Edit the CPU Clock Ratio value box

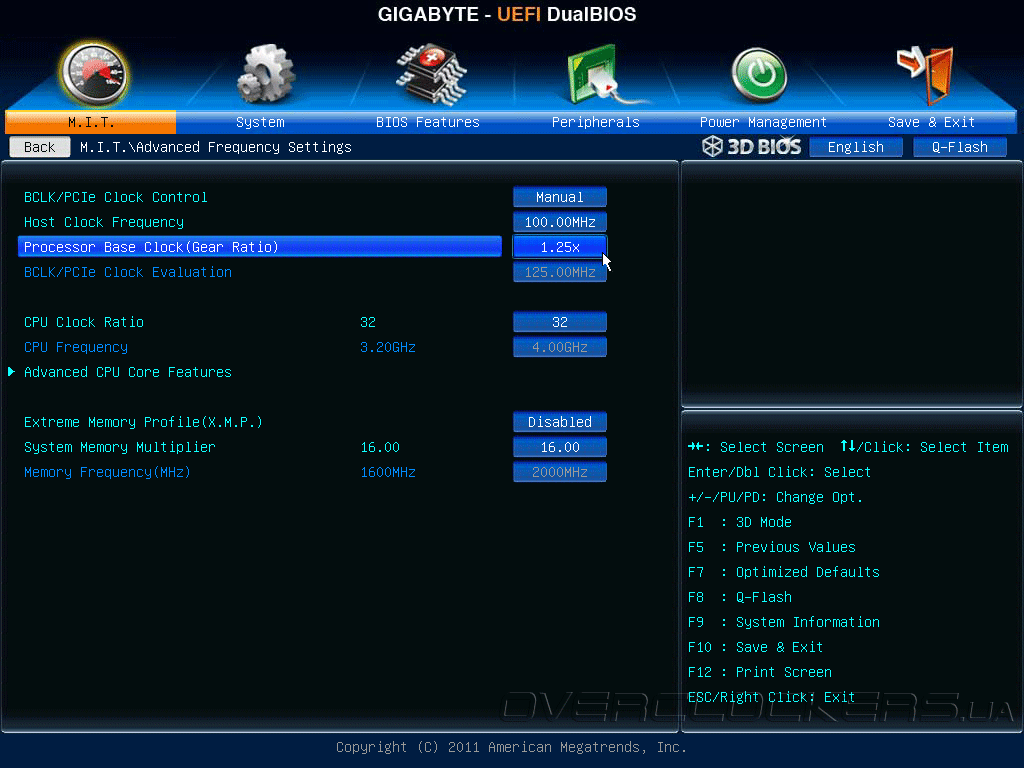pyautogui.click(x=560, y=322)
